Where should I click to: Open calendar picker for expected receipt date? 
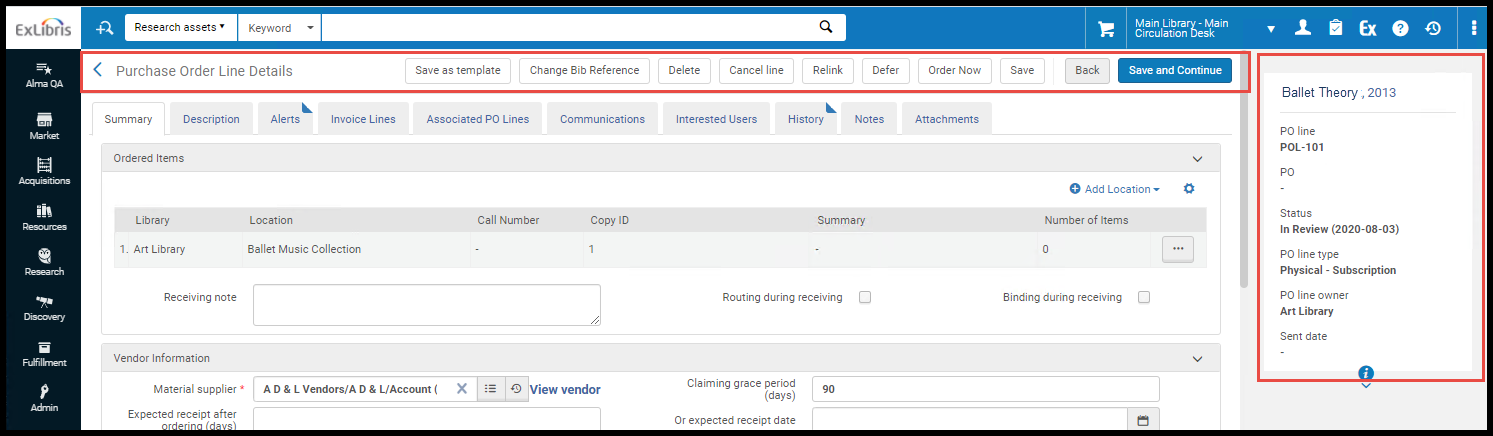1143,419
